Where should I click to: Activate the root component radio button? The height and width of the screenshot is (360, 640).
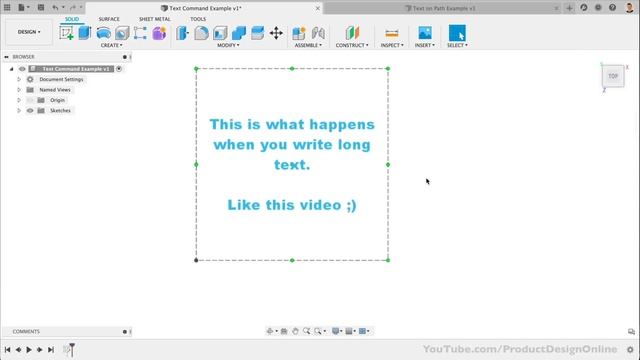click(119, 69)
